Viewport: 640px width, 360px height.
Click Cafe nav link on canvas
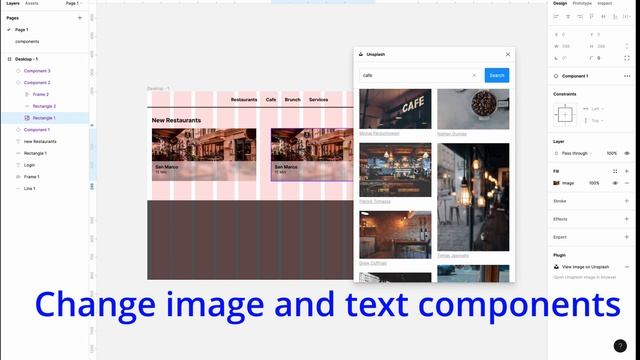point(271,100)
